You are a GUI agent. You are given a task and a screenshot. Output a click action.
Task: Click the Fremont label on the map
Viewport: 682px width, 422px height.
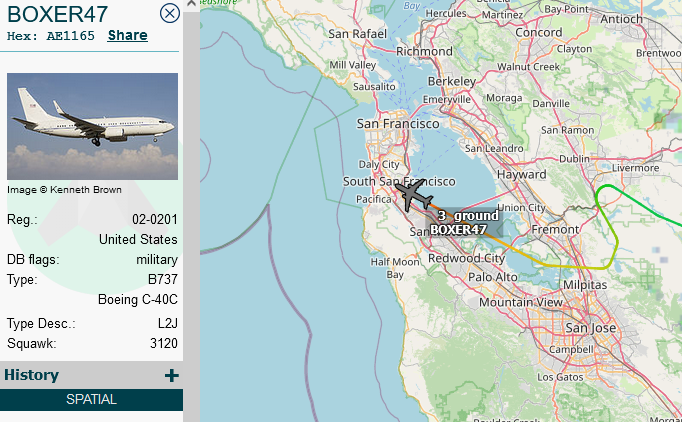tap(555, 229)
